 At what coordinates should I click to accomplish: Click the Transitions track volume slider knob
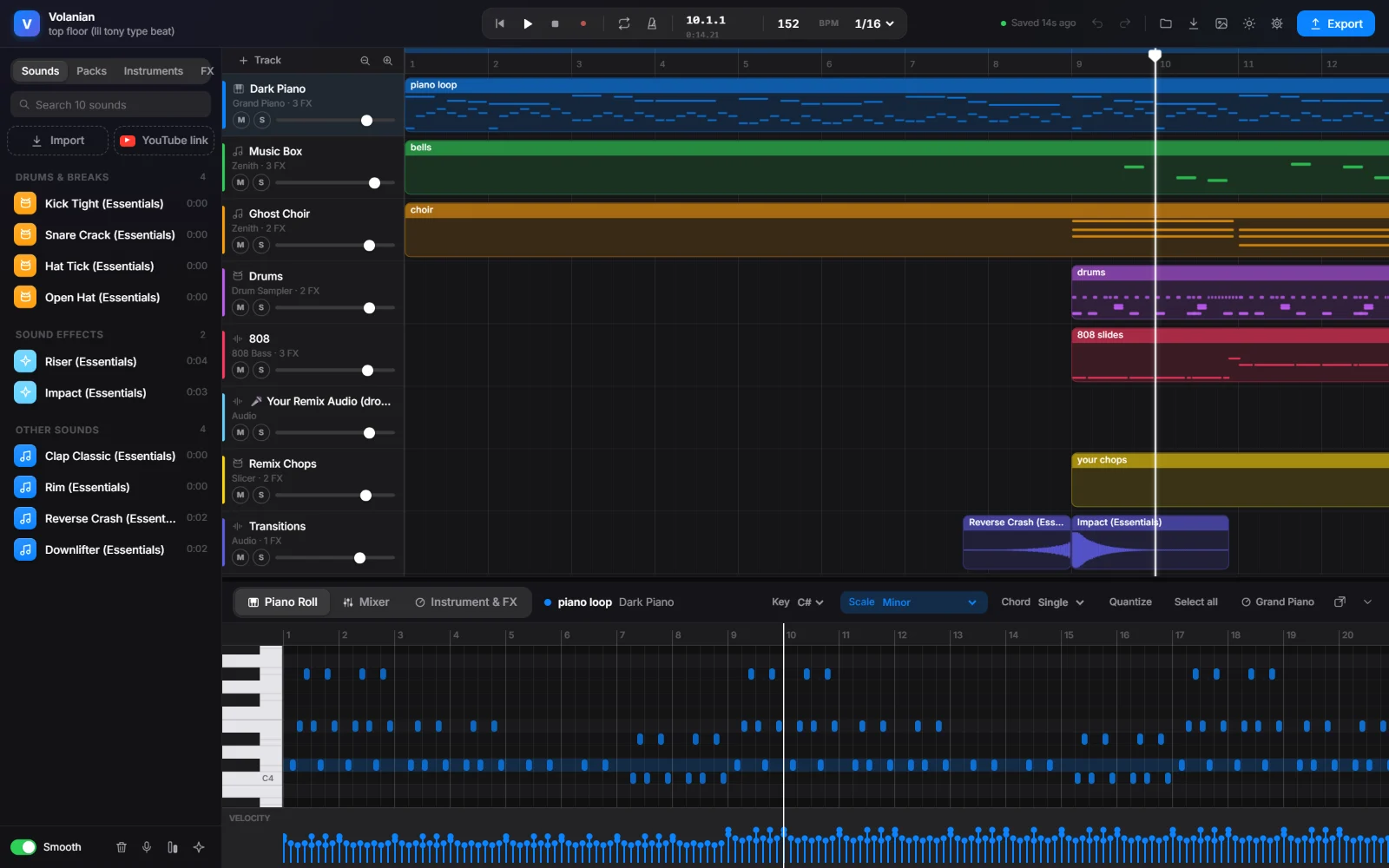[359, 558]
